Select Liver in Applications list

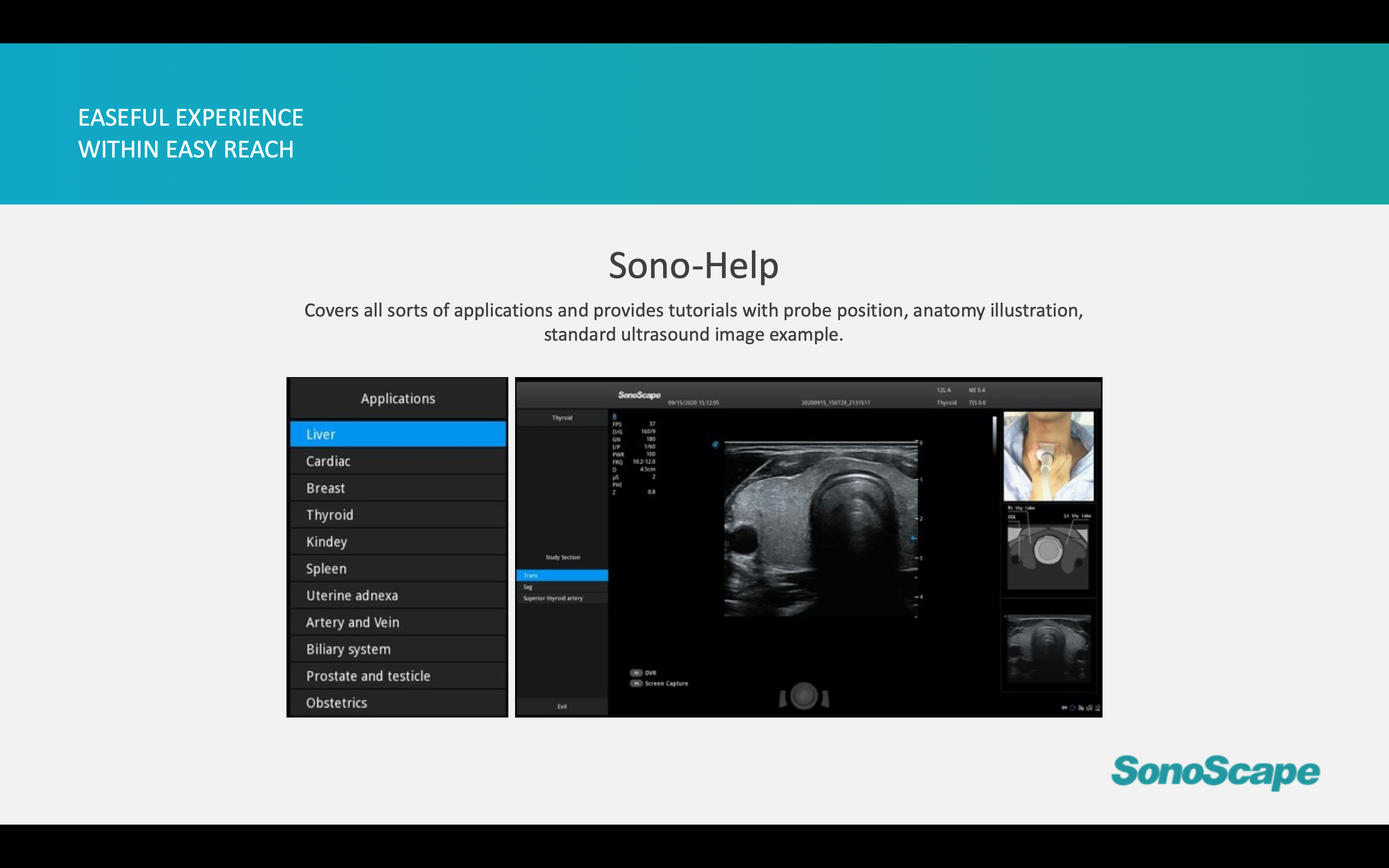[398, 434]
